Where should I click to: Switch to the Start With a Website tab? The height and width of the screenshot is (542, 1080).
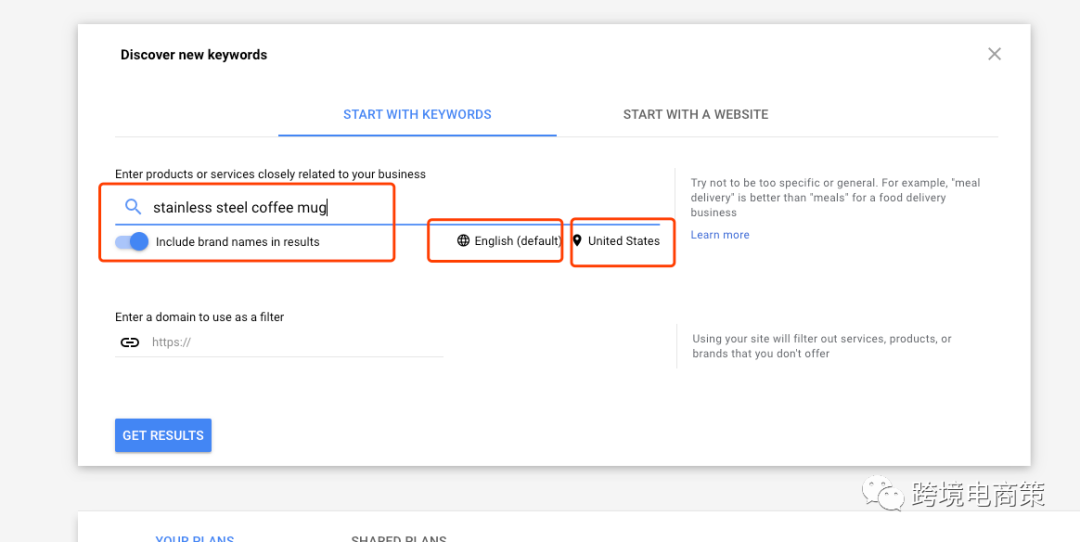click(x=695, y=115)
